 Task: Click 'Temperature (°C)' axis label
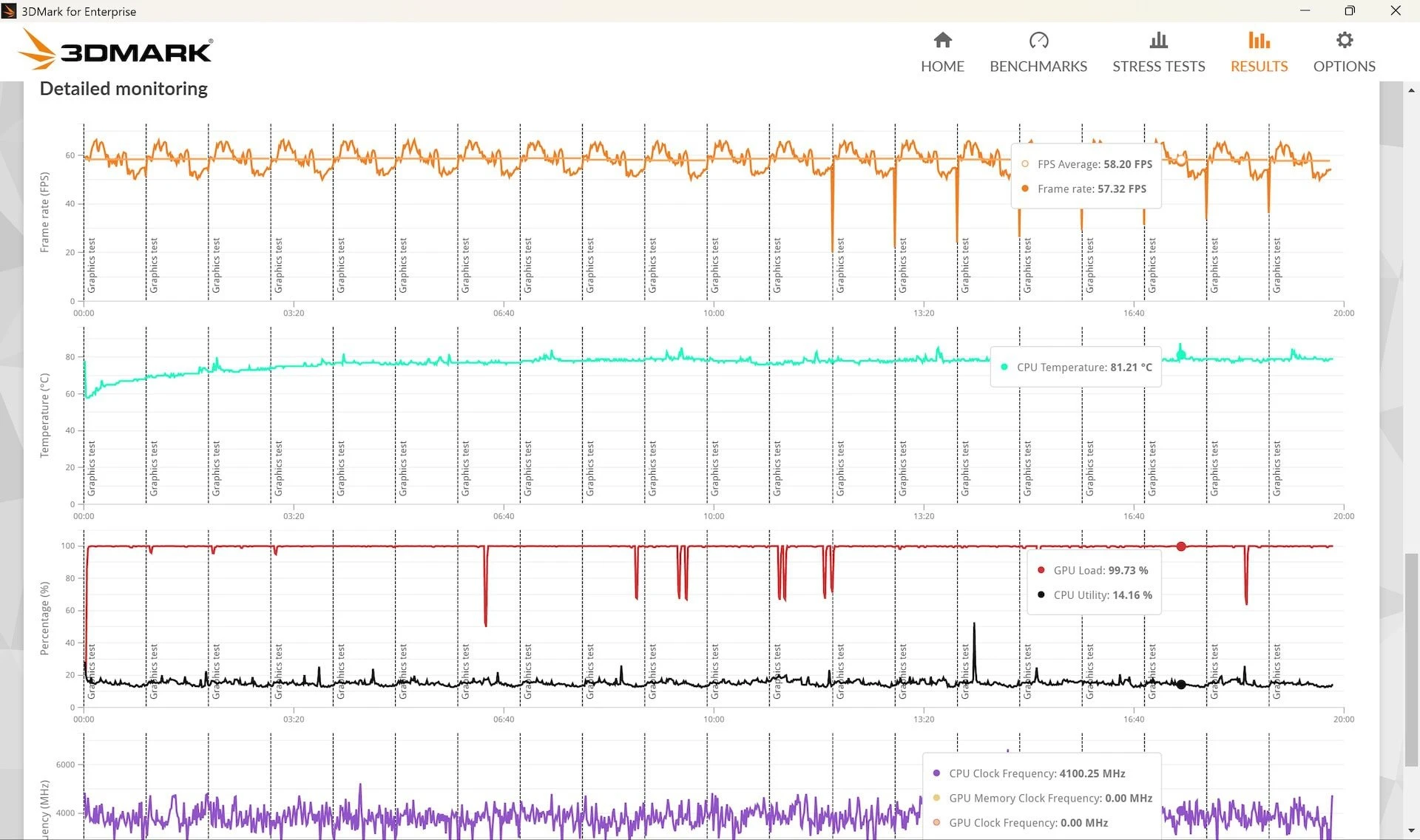click(x=44, y=415)
